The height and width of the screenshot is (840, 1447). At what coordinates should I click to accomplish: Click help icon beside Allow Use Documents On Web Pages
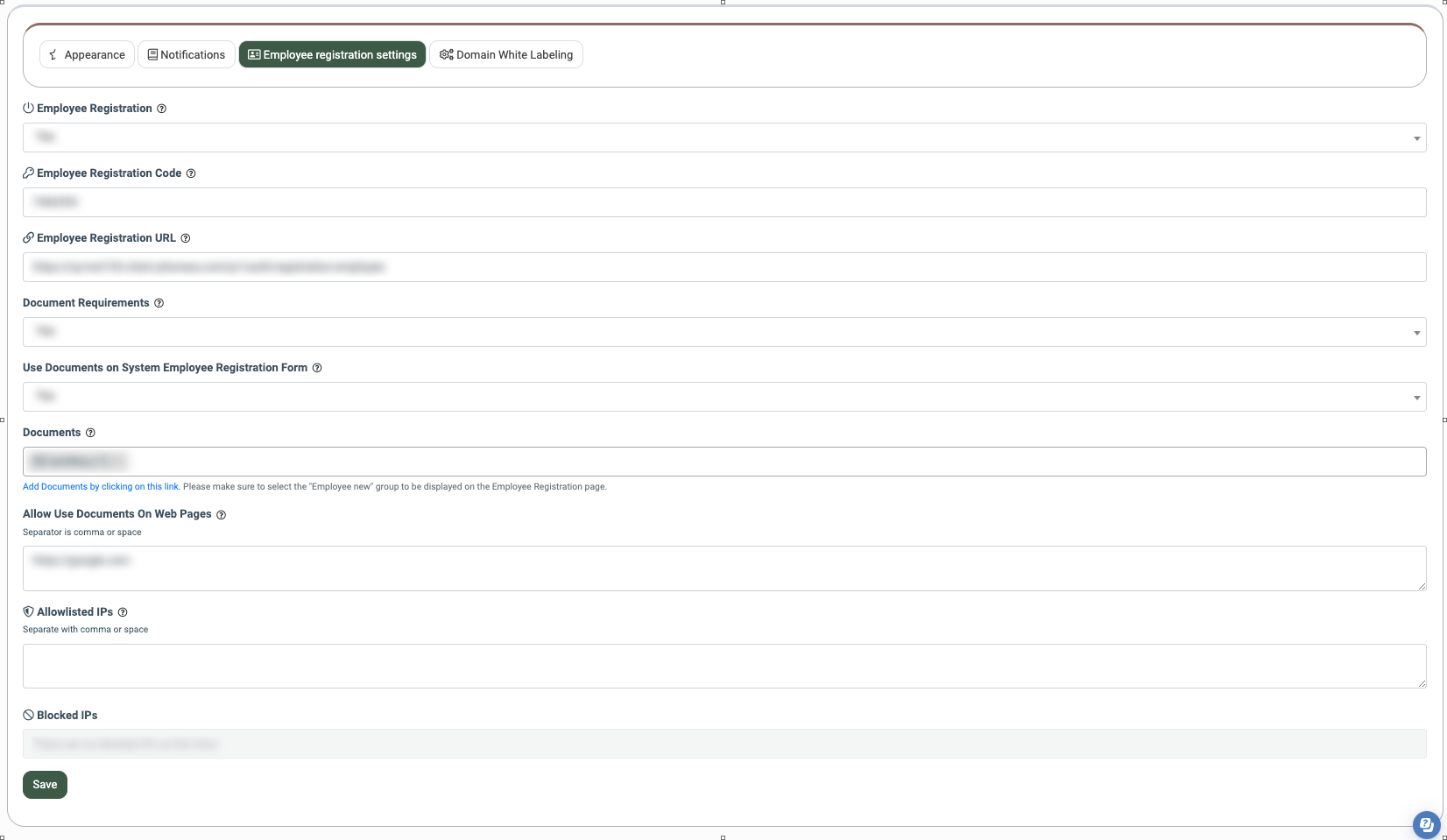tap(222, 515)
